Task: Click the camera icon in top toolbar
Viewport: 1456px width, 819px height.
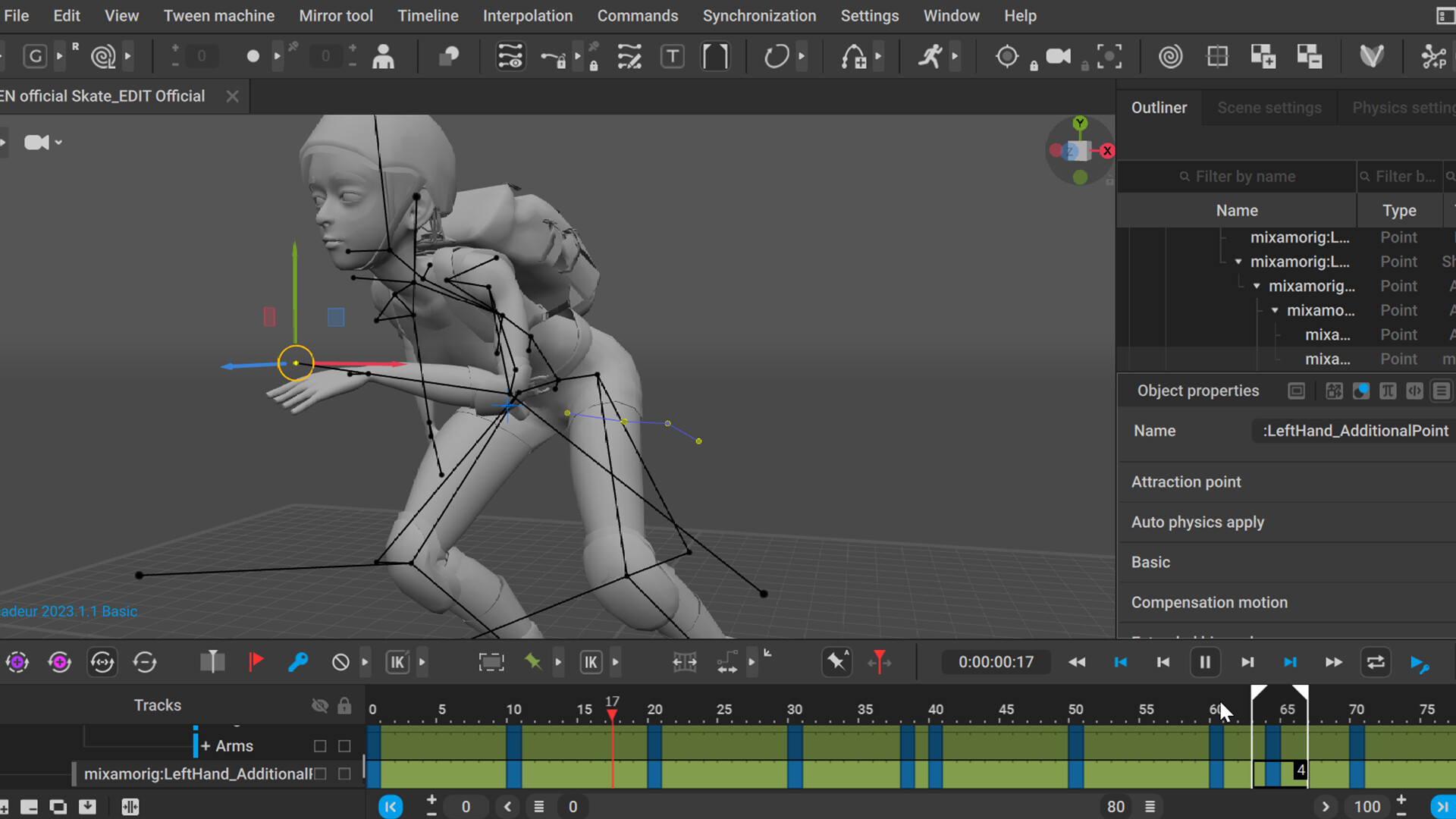Action: (x=1058, y=56)
